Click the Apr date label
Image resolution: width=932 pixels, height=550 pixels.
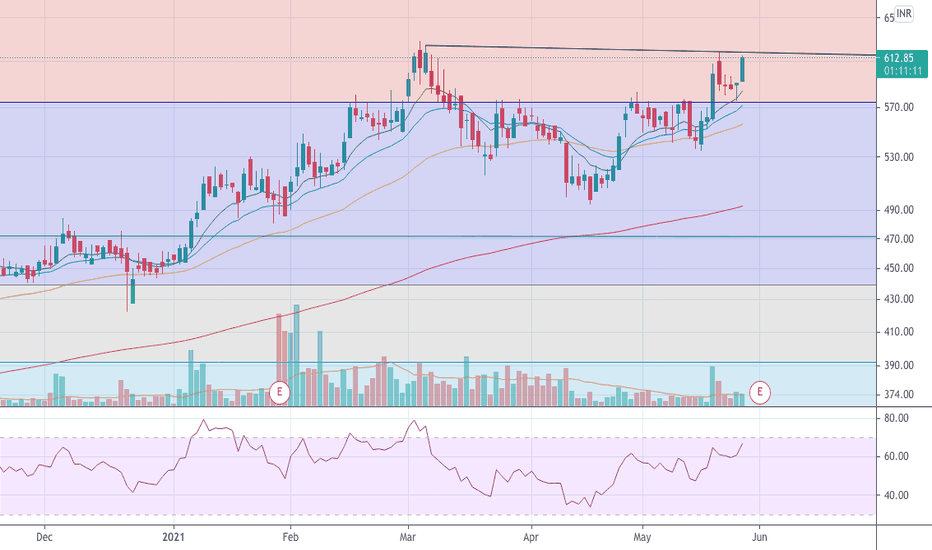point(531,537)
